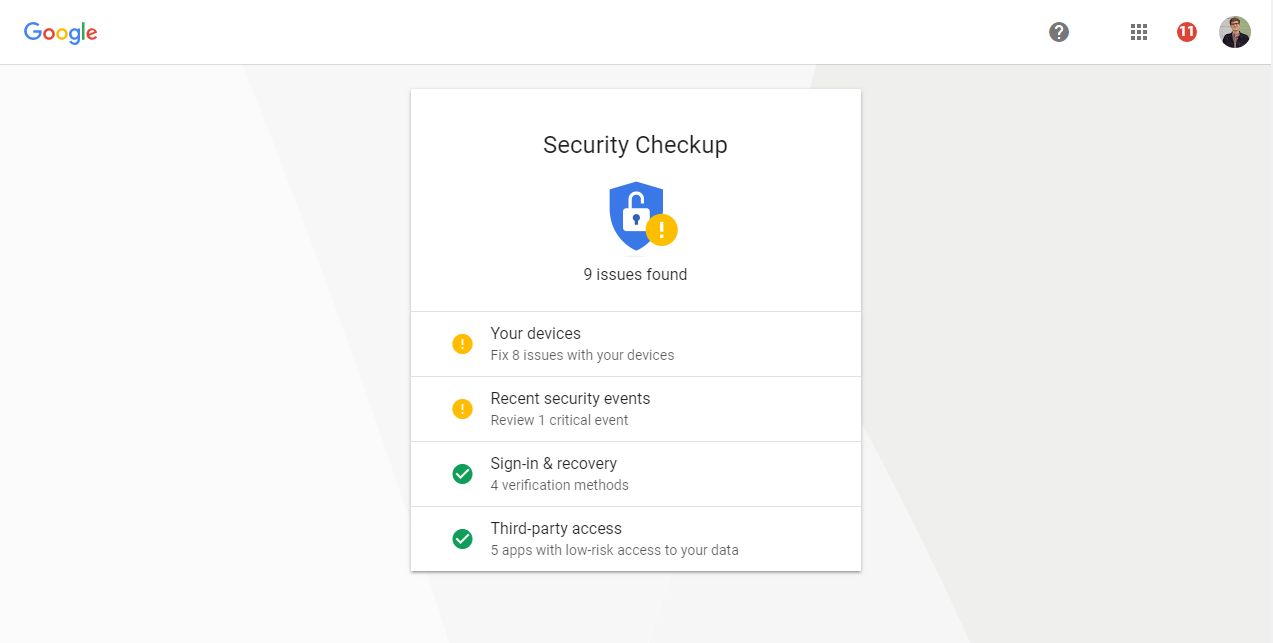Click 5 apps with low-risk access text
Viewport: 1273px width, 643px height.
614,550
